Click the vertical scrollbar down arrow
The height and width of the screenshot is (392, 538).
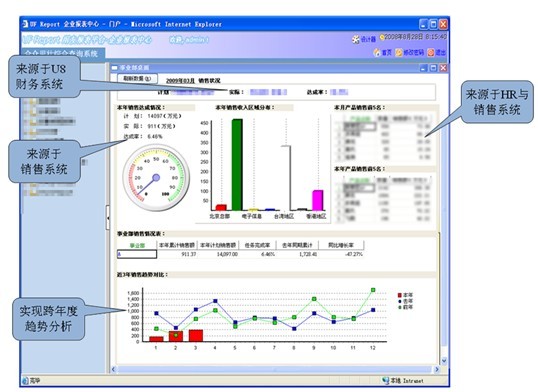444,360
